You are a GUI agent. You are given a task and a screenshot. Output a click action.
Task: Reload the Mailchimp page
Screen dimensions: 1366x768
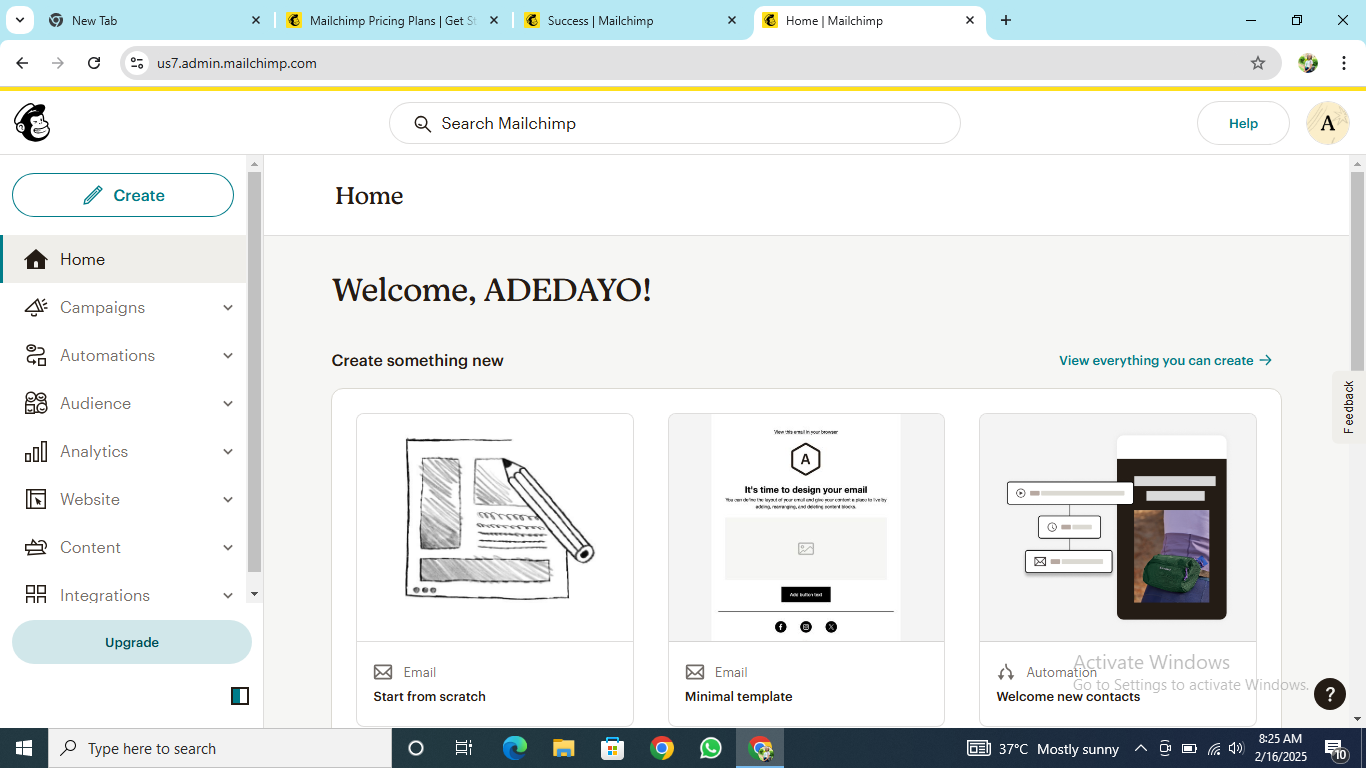(94, 63)
